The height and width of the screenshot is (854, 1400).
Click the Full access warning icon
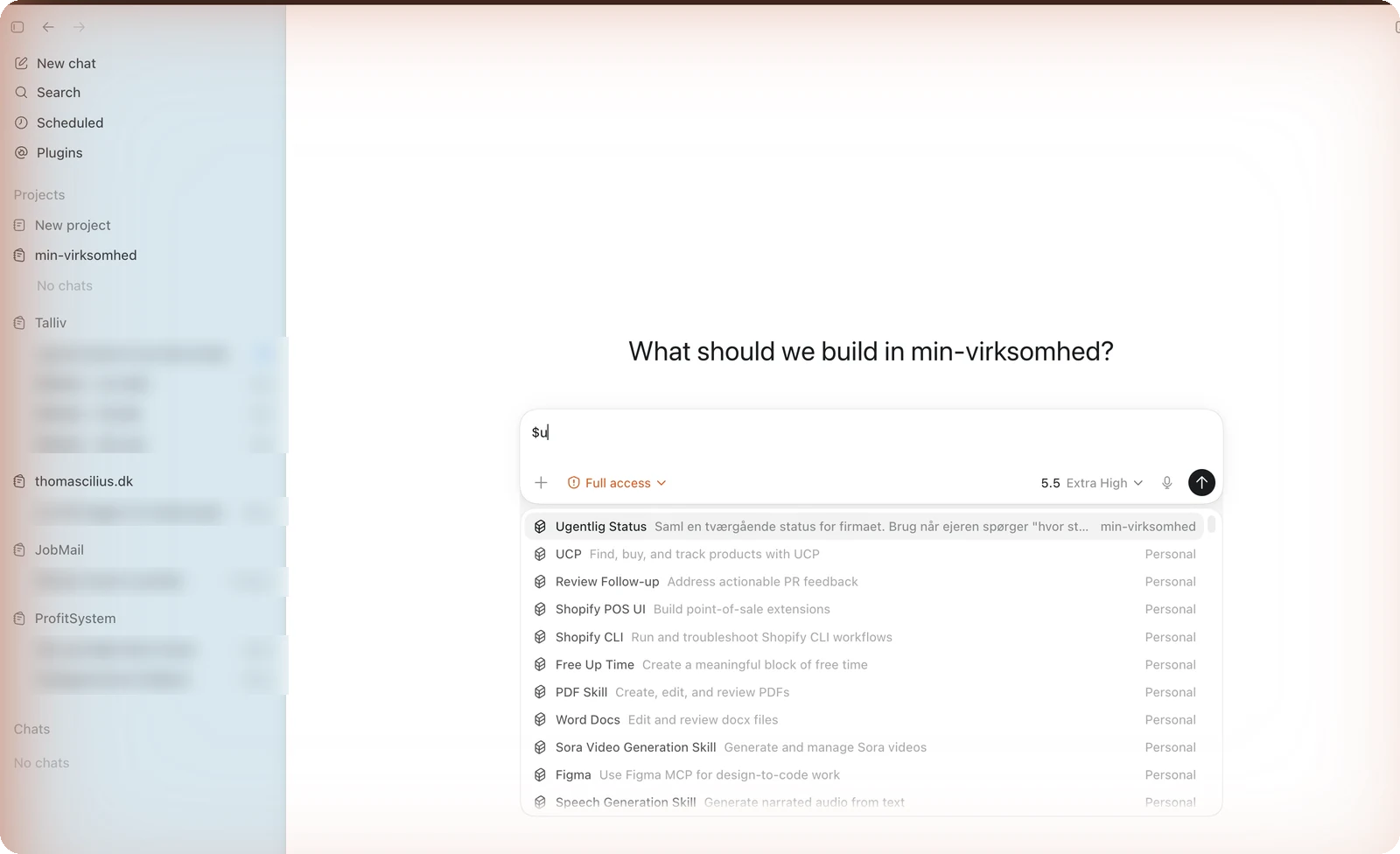574,483
